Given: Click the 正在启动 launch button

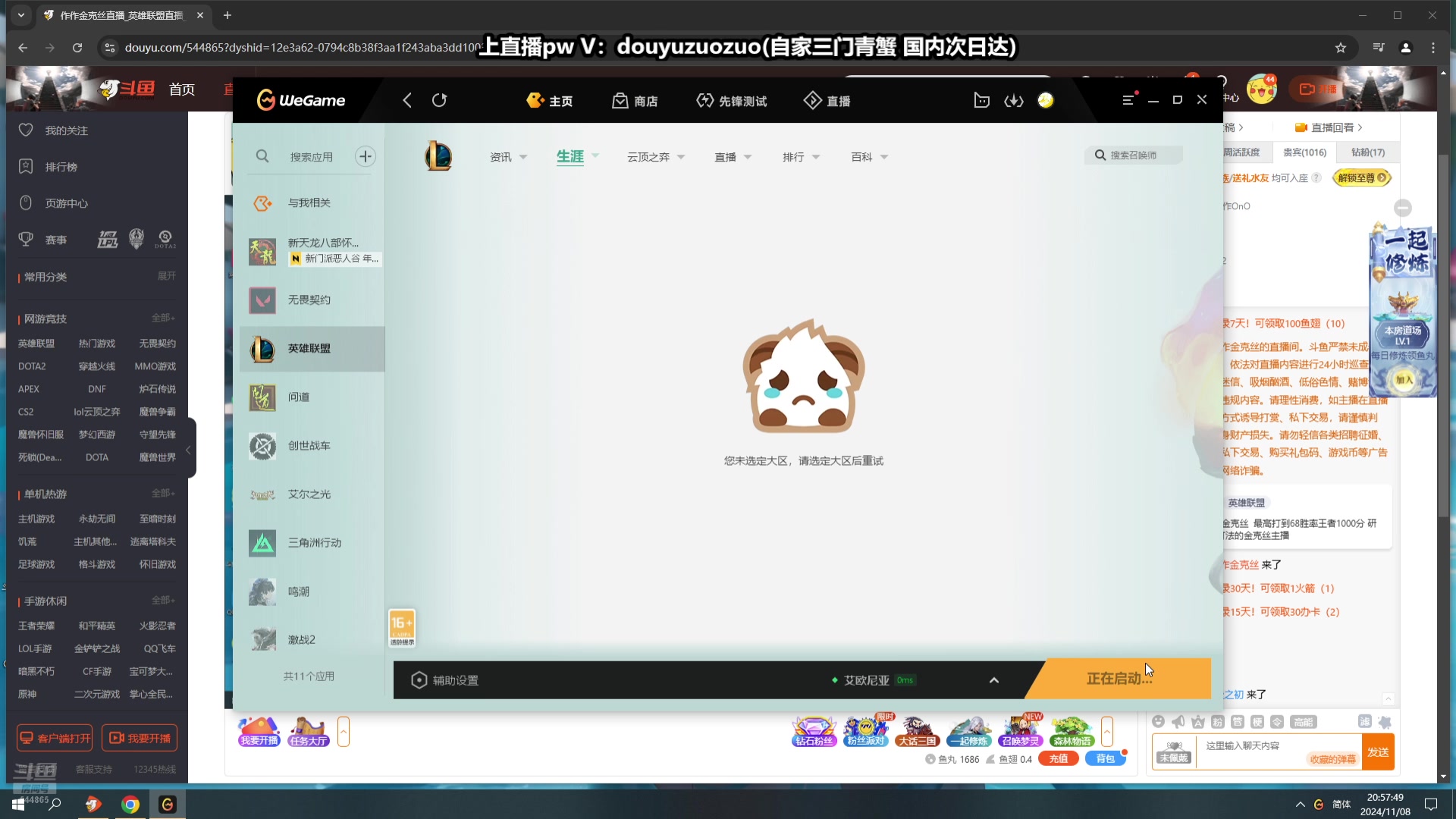Looking at the screenshot, I should 1119,678.
